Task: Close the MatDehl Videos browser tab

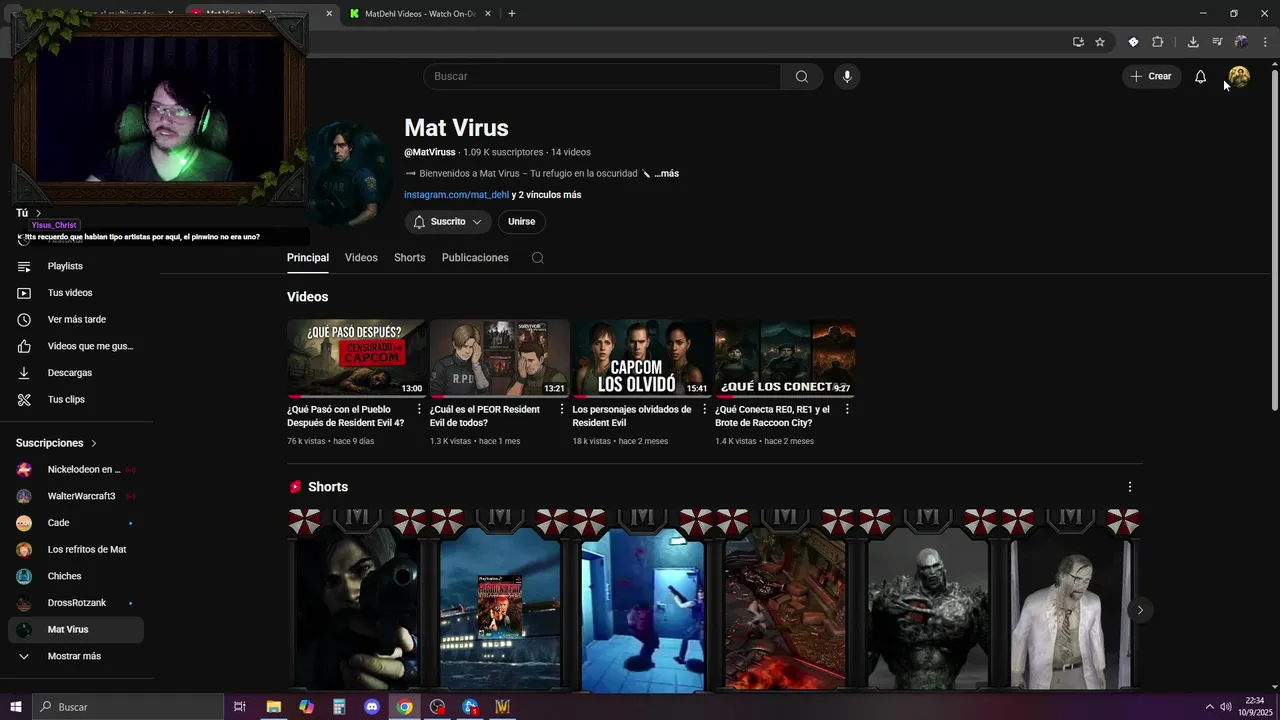Action: tap(488, 14)
